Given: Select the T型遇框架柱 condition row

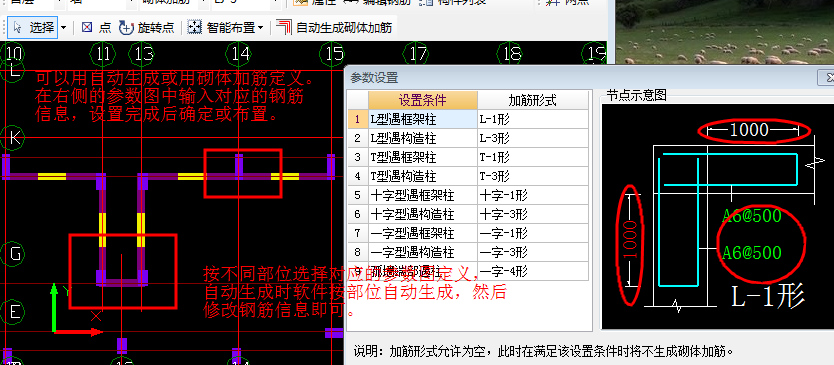Looking at the screenshot, I should 423,157.
